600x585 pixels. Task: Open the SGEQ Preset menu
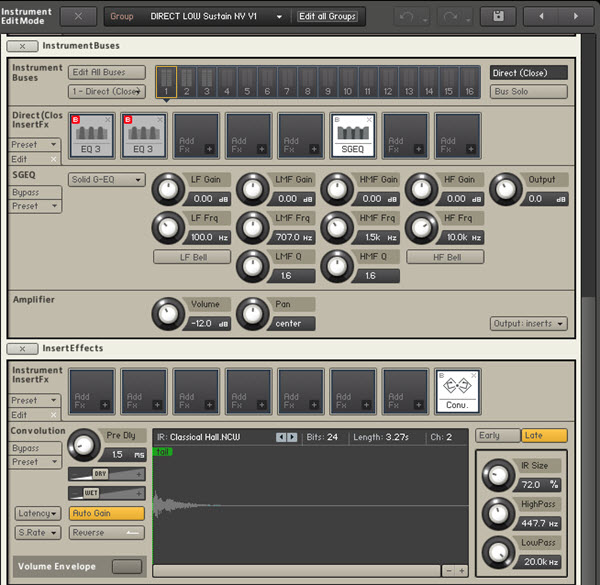click(x=35, y=206)
